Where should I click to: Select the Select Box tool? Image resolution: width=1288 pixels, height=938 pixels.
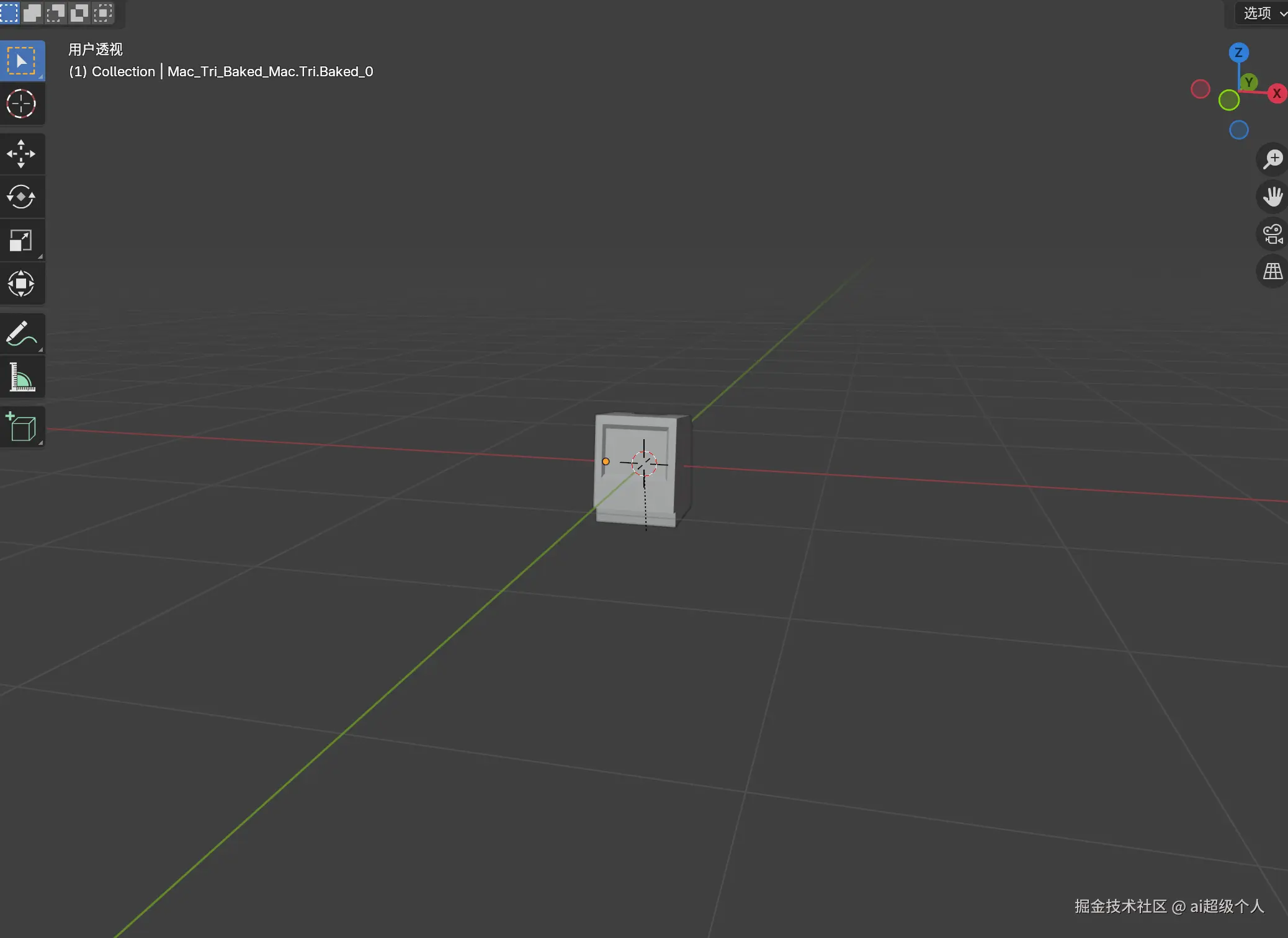22,61
